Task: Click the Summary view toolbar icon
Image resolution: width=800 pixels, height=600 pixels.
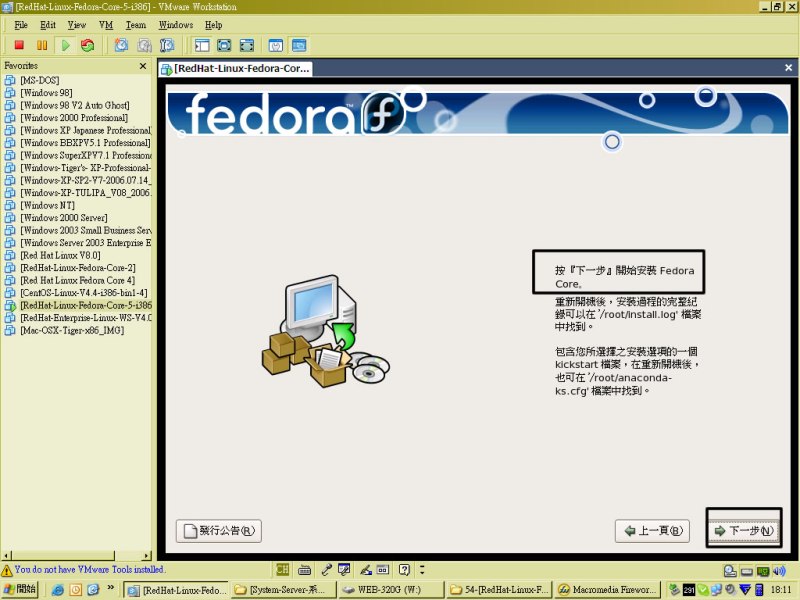Action: 276,45
